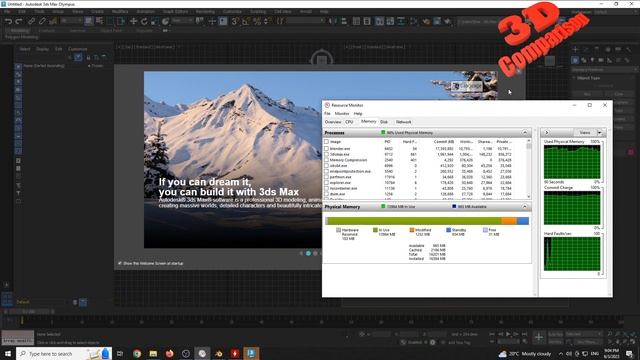Open the Standard Primitives dropdown

(x=605, y=70)
